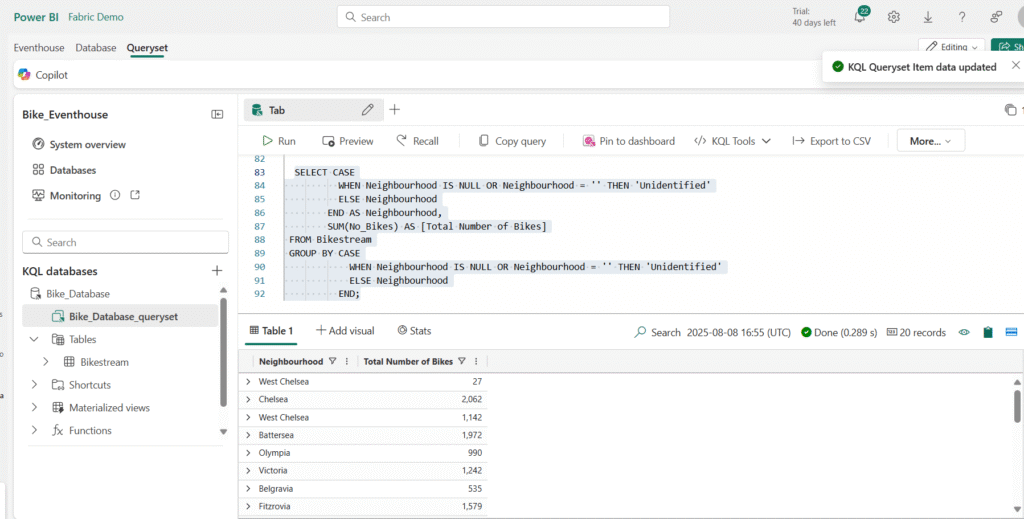Click the Belgravia cell in results
Viewport: 1024px width, 519px height.
[276, 488]
